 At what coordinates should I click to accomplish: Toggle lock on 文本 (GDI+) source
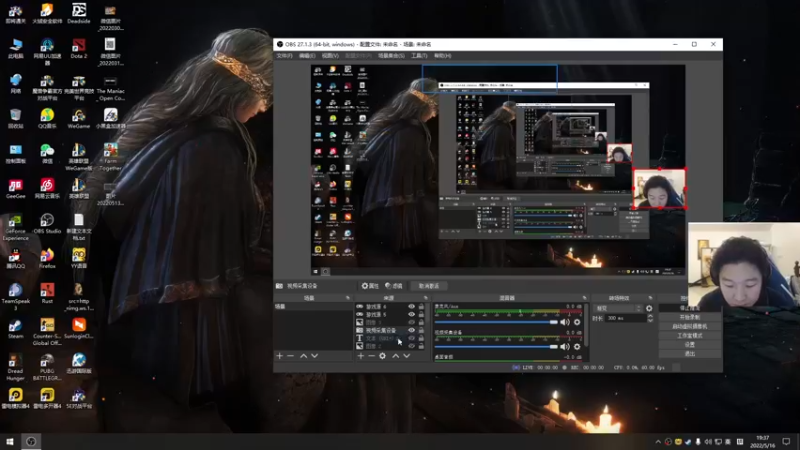(x=421, y=338)
